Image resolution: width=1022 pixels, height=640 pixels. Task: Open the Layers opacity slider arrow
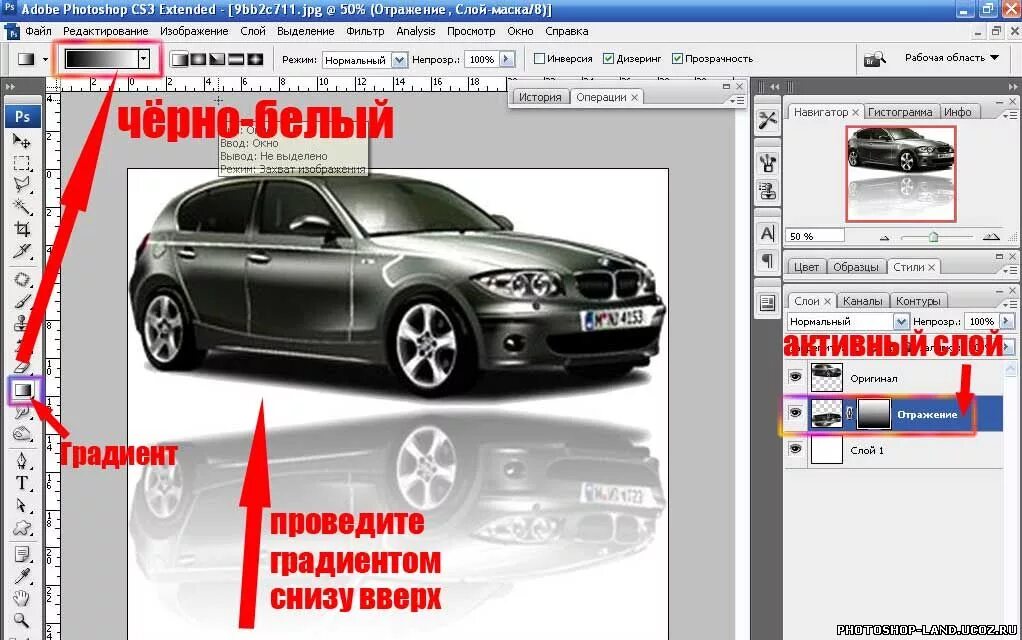coord(1006,321)
